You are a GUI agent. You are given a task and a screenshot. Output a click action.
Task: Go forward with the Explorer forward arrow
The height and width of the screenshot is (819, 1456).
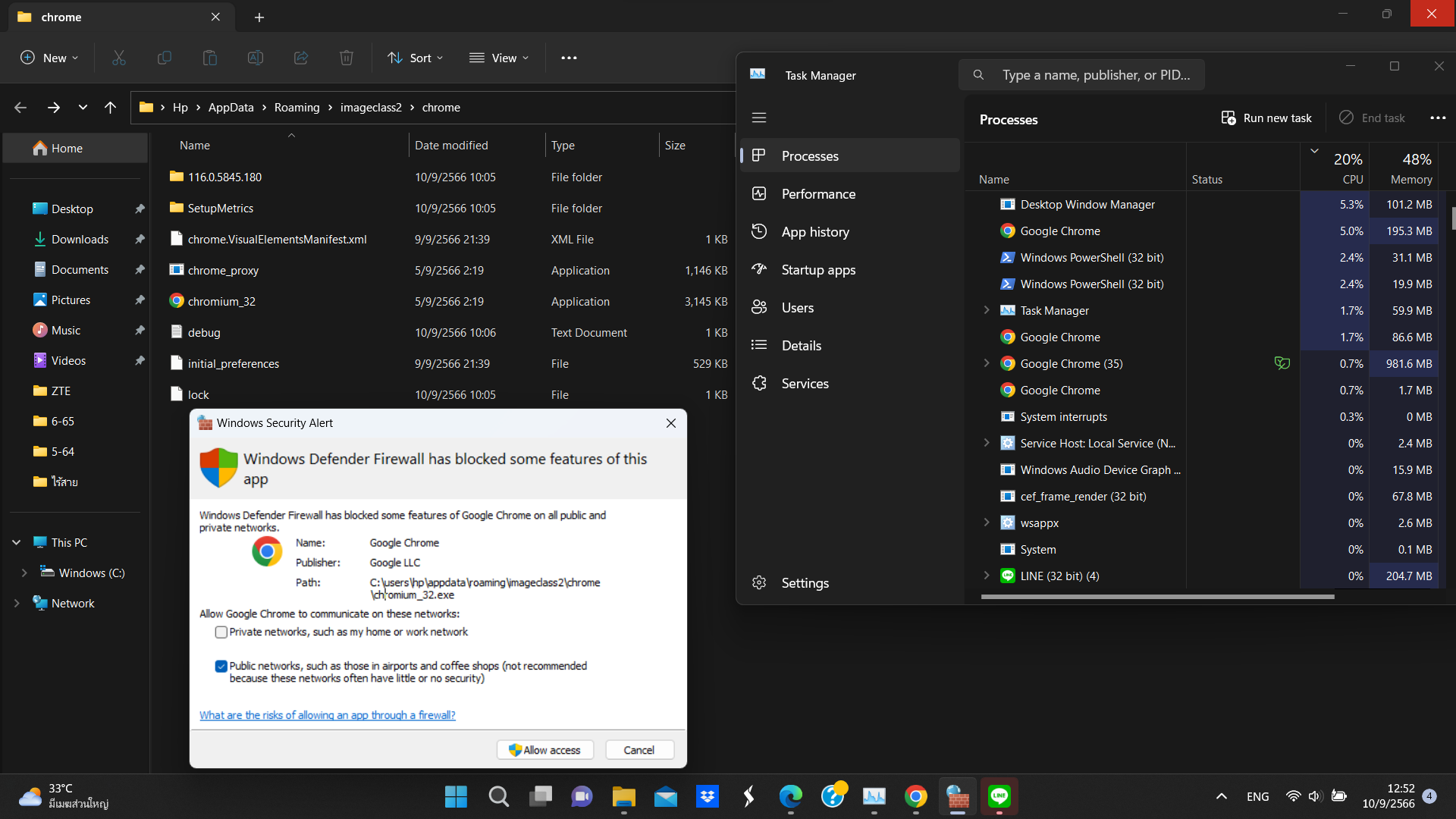pyautogui.click(x=53, y=108)
